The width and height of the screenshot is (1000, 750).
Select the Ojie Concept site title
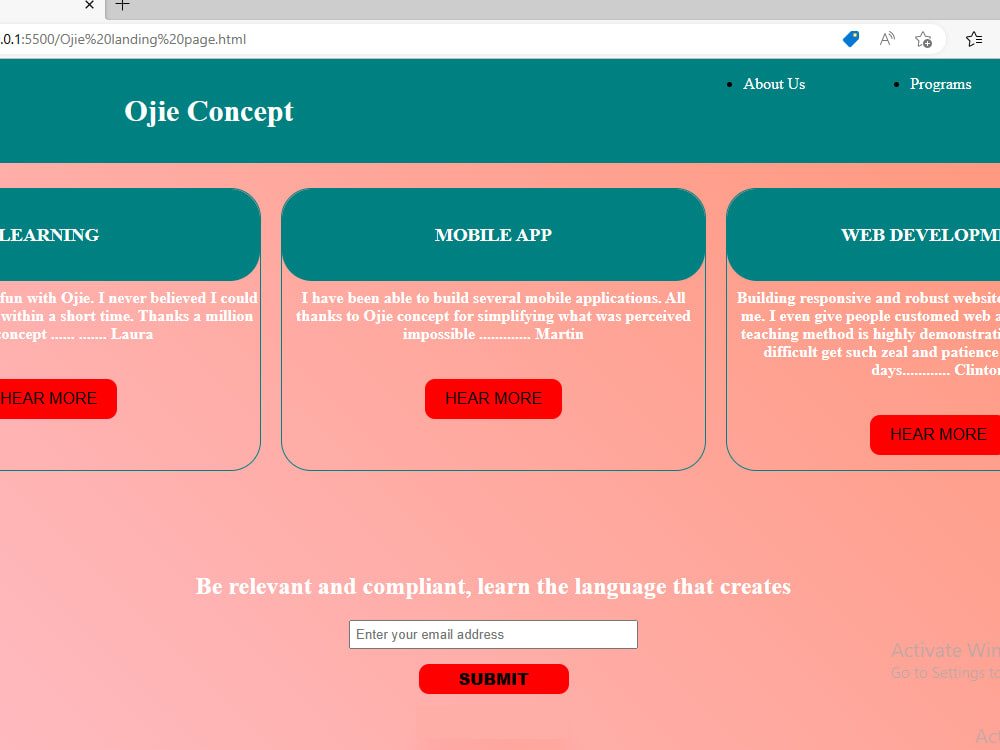click(x=208, y=111)
